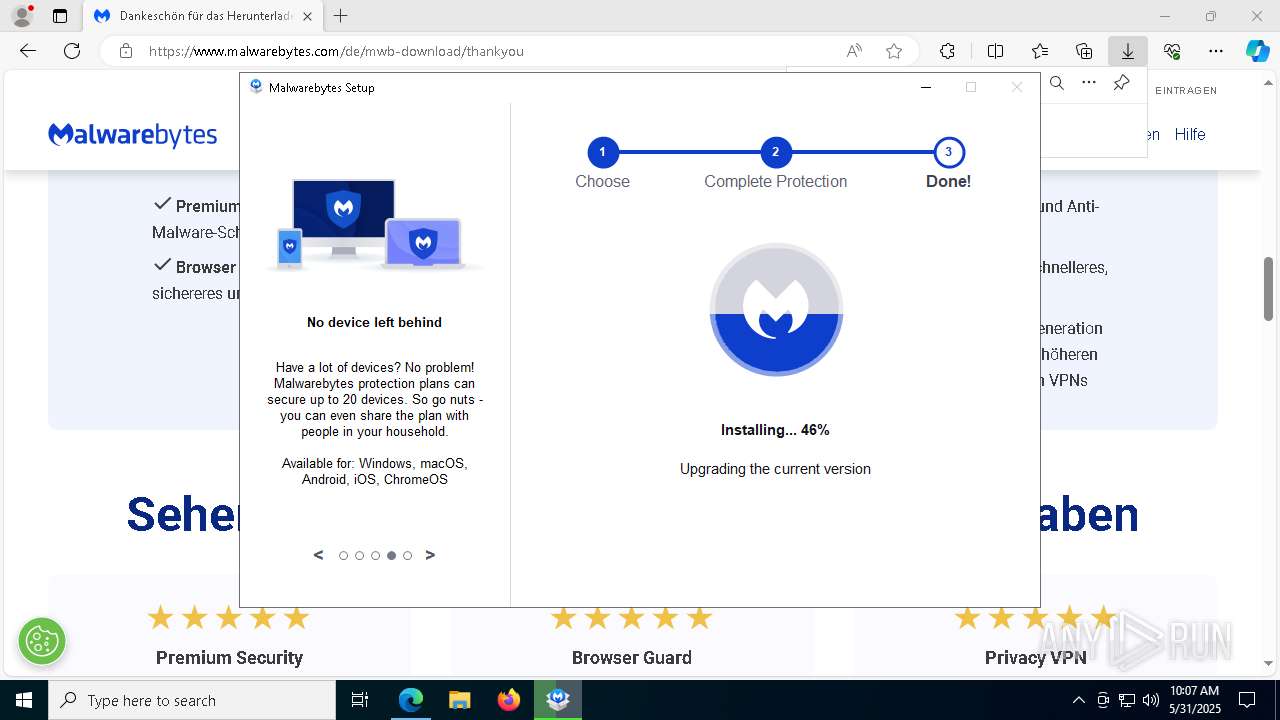Viewport: 1280px width, 720px height.
Task: Select the fourth carousel dot indicator
Action: click(x=391, y=556)
